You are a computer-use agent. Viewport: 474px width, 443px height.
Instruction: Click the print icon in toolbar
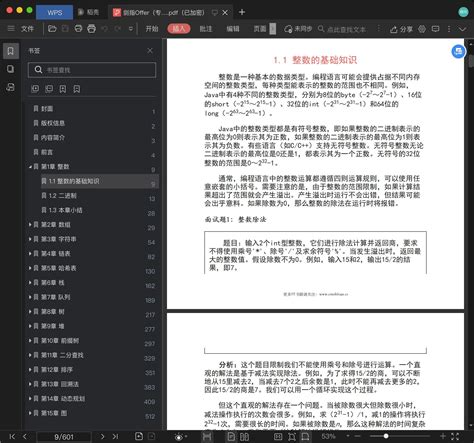[91, 29]
